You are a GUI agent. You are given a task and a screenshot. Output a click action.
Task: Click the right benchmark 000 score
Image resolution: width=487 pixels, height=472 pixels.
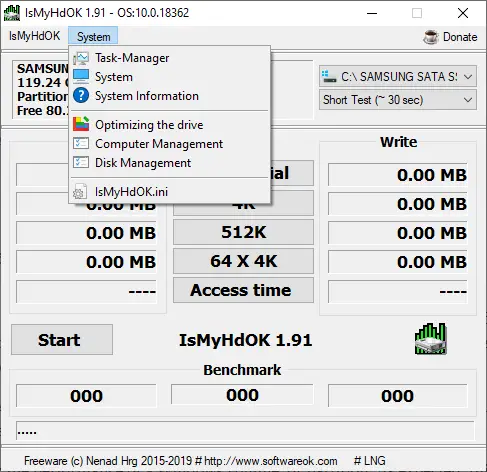[x=398, y=396]
